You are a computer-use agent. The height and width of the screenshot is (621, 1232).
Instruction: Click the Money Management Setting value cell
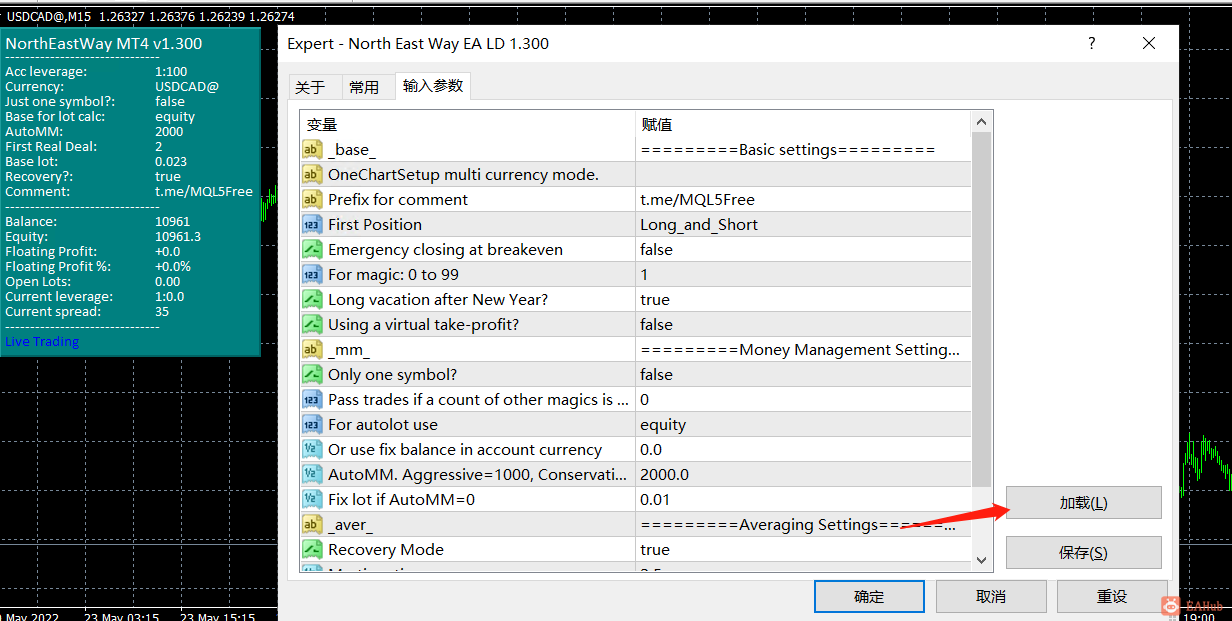click(x=804, y=350)
